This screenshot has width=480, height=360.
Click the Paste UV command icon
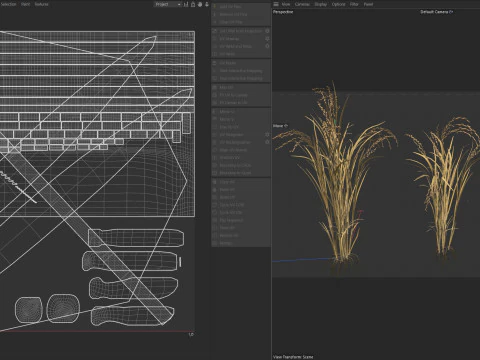pyautogui.click(x=215, y=190)
